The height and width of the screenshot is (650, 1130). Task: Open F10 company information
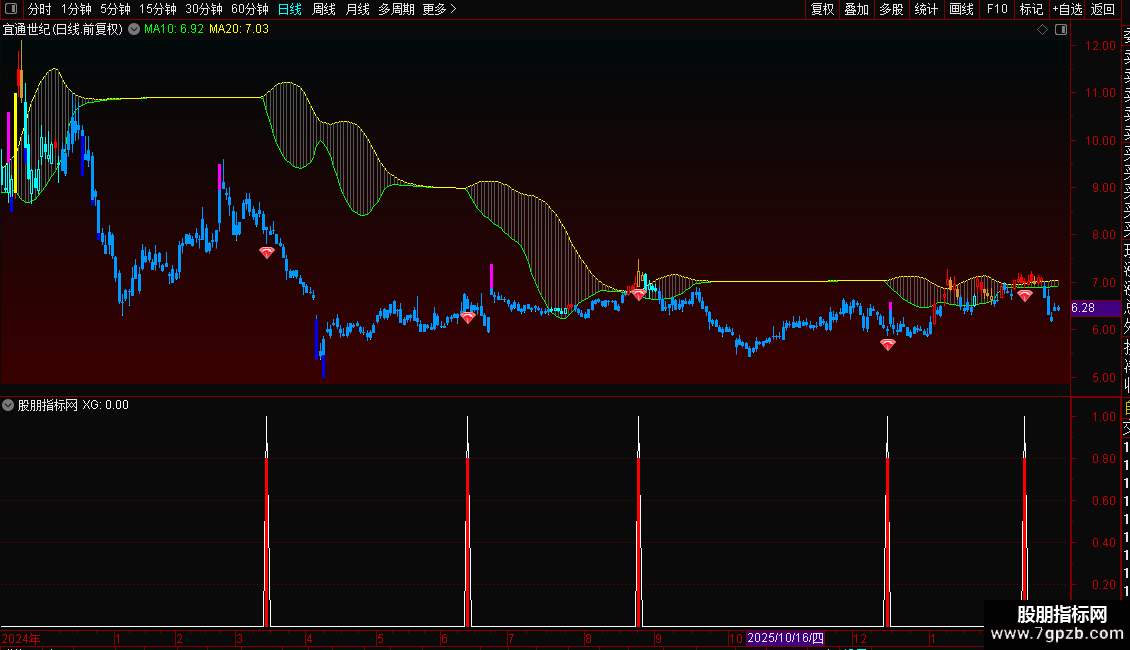(x=997, y=9)
